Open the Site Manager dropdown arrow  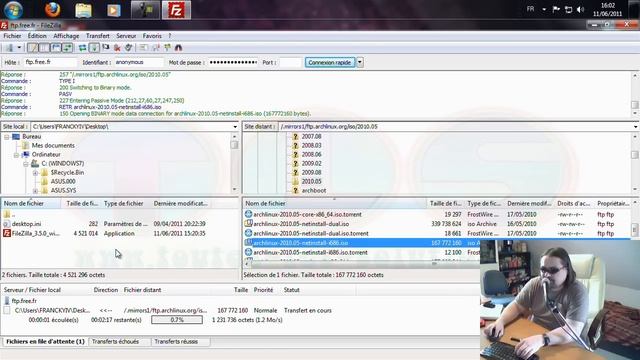coord(19,48)
